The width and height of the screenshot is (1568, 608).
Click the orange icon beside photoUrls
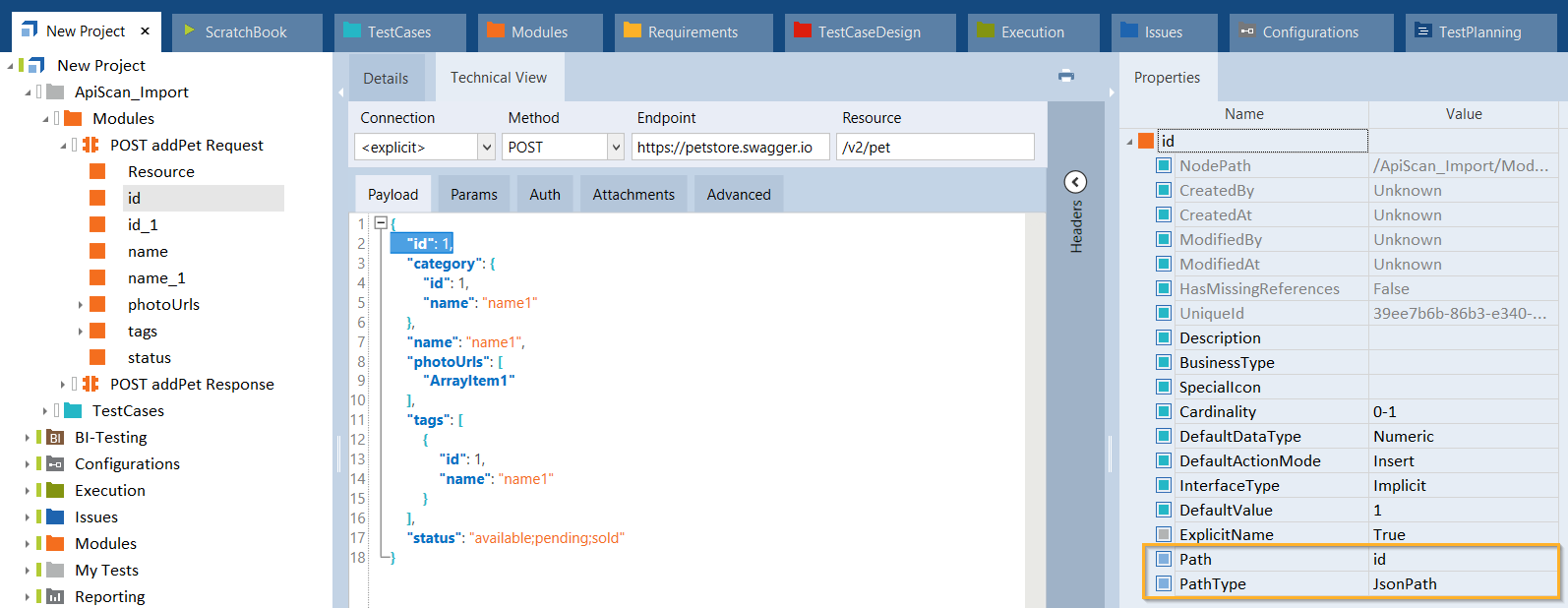point(97,305)
